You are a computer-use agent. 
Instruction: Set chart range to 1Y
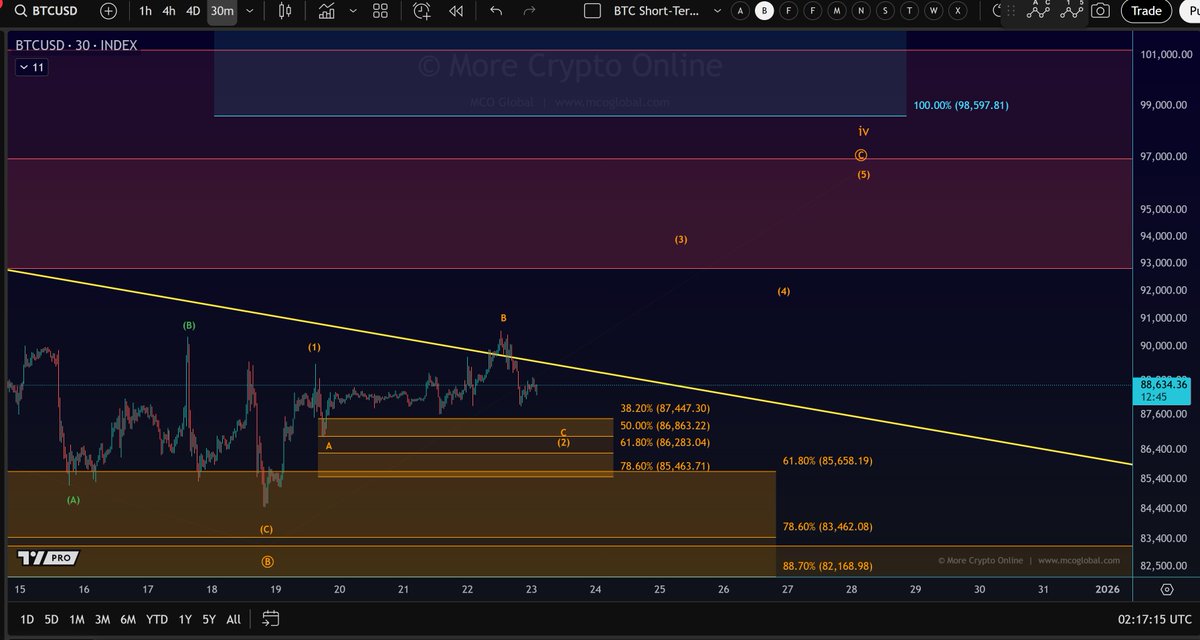(x=184, y=619)
